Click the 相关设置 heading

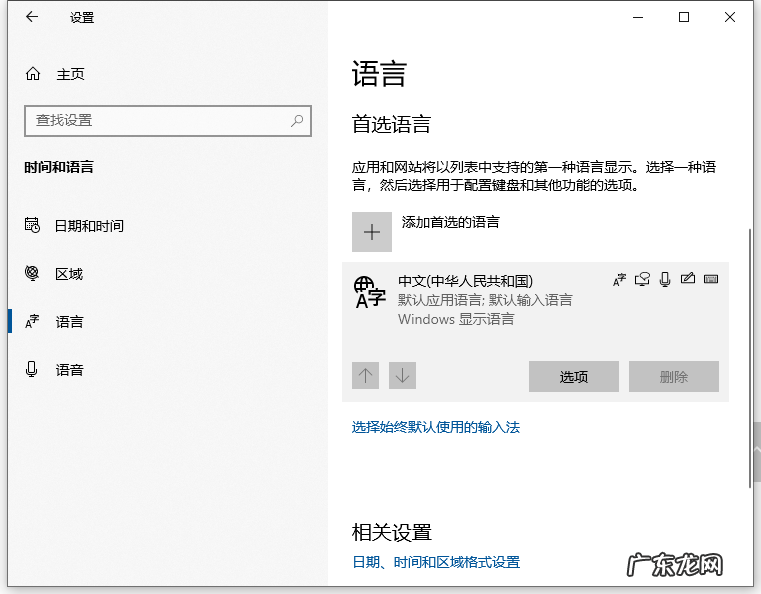coord(391,532)
